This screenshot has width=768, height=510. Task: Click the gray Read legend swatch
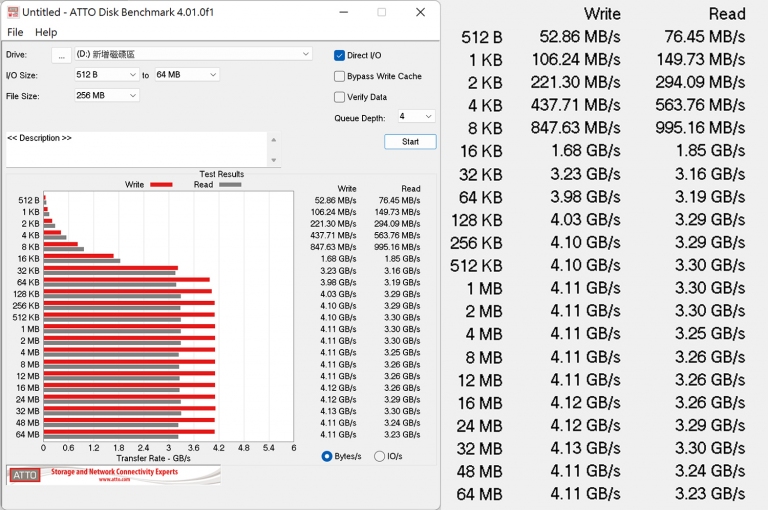[230, 185]
